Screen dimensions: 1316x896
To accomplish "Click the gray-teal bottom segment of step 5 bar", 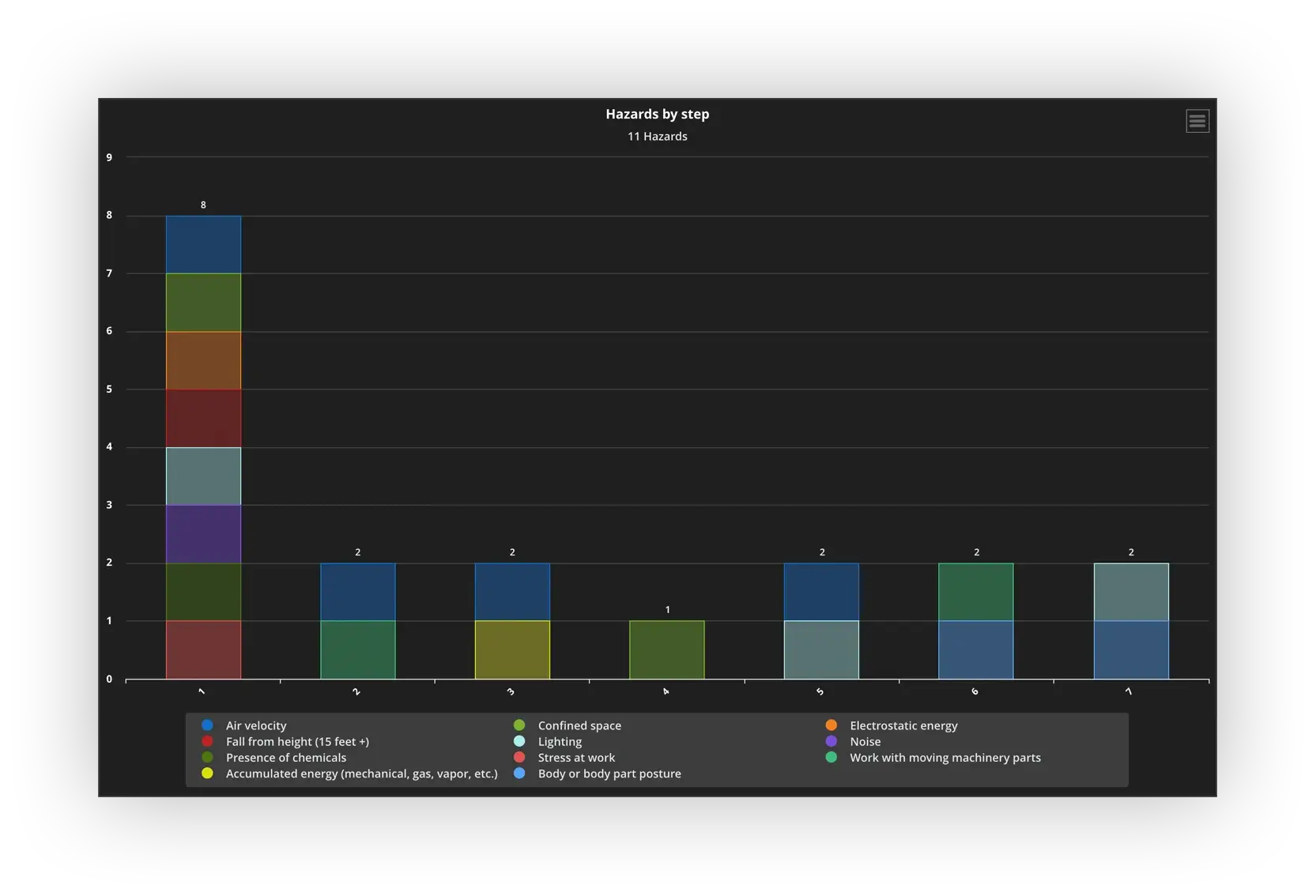I will 821,650.
